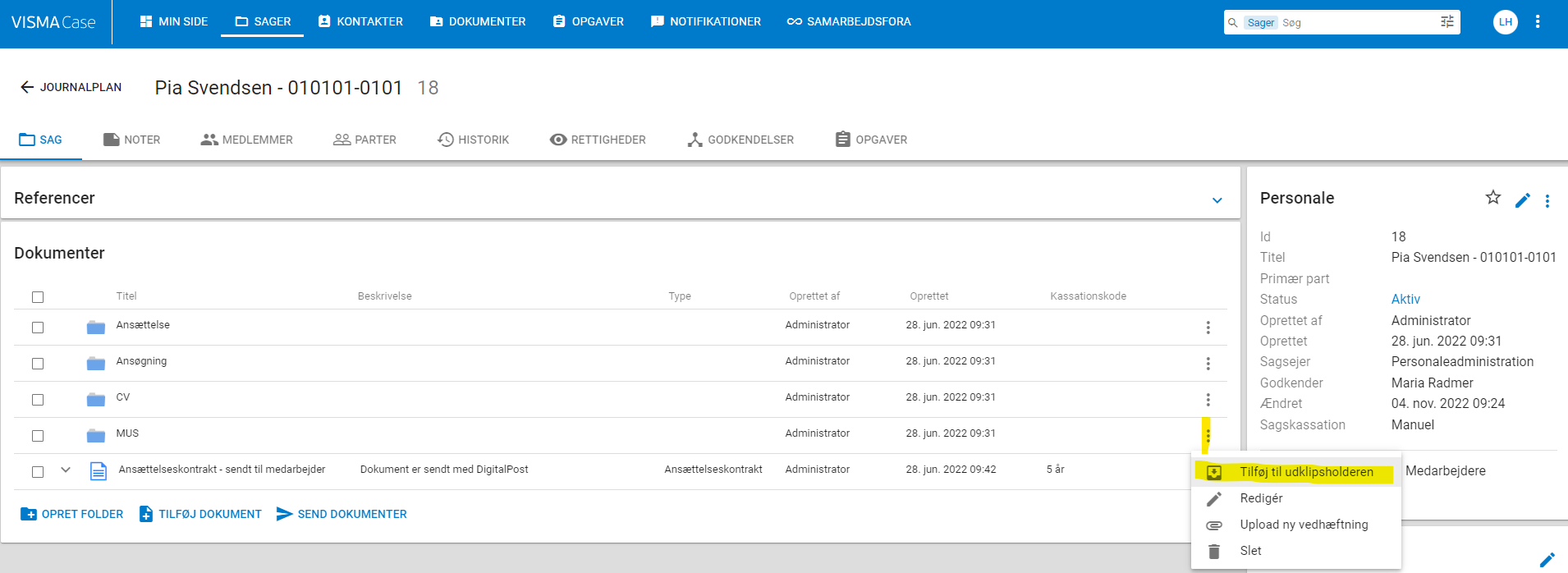Switch to the SAG tab
The width and height of the screenshot is (1568, 573).
click(x=41, y=140)
